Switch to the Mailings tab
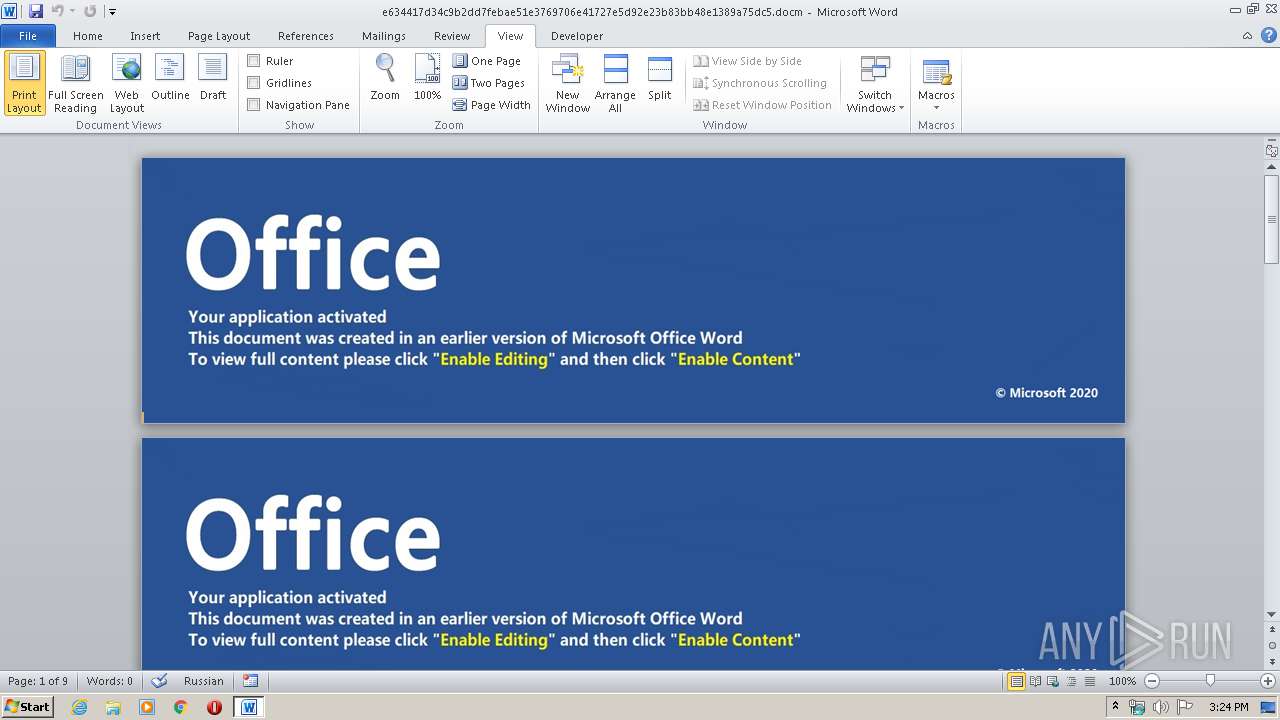The height and width of the screenshot is (720, 1280). (384, 36)
